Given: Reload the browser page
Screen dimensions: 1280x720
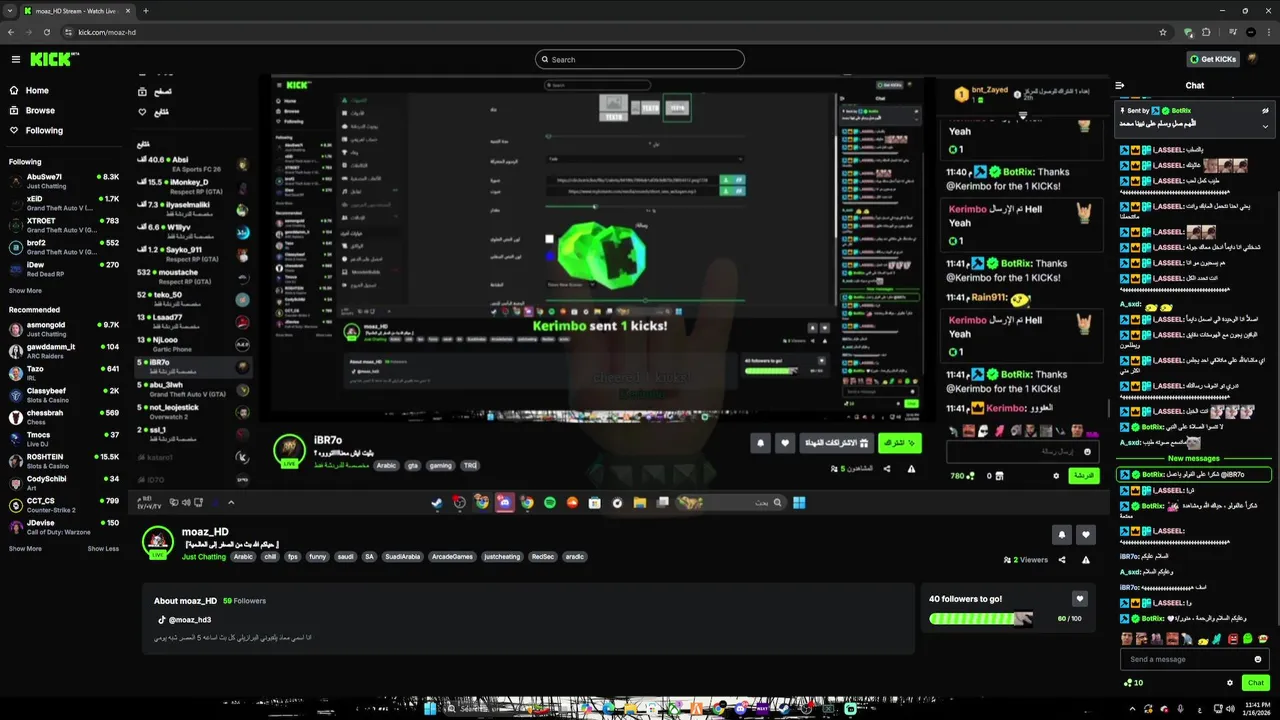Looking at the screenshot, I should click(46, 32).
